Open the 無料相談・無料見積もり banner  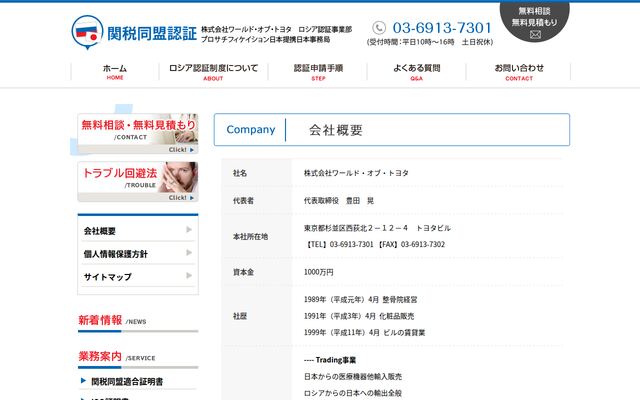[138, 133]
